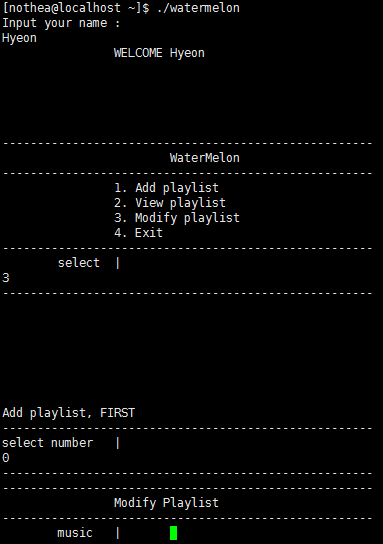Viewport: 383px width, 544px height.
Task: Select the '3. Modify playlist' menu line
Action: [x=177, y=218]
